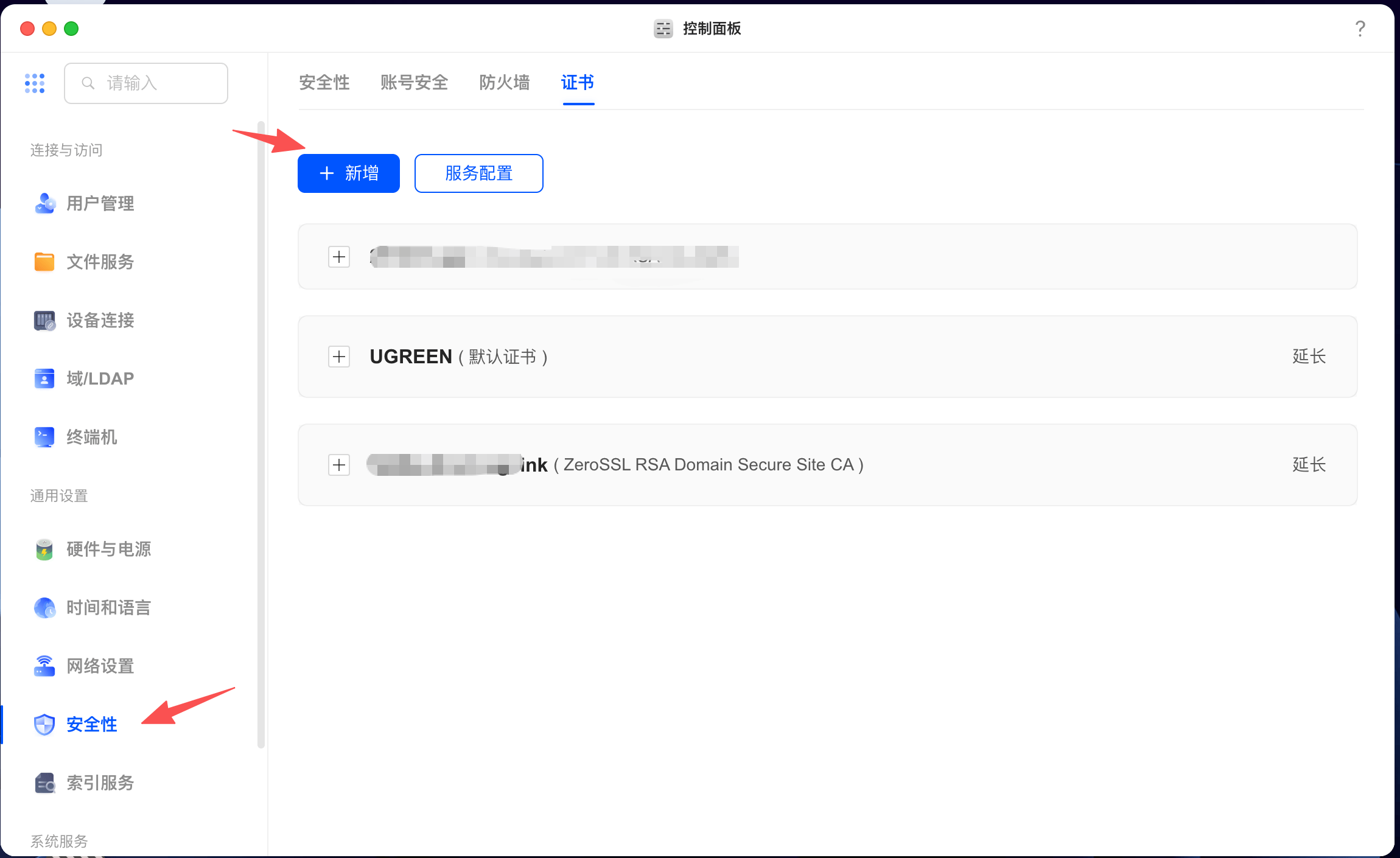Click the help question mark icon
The width and height of the screenshot is (1400, 858).
coord(1360,29)
